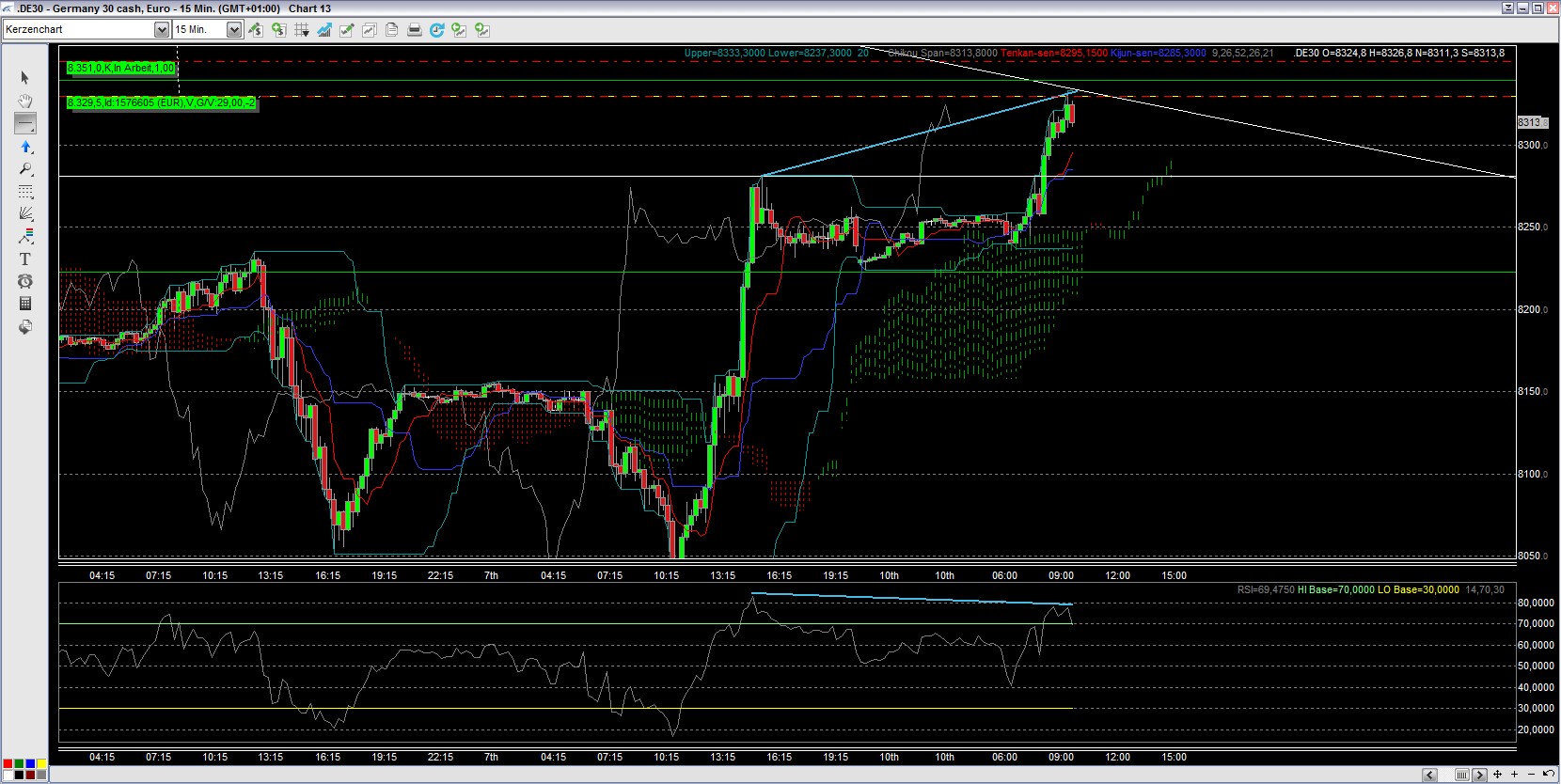Open the alarm clock alert tool
The height and width of the screenshot is (784, 1561).
[25, 281]
